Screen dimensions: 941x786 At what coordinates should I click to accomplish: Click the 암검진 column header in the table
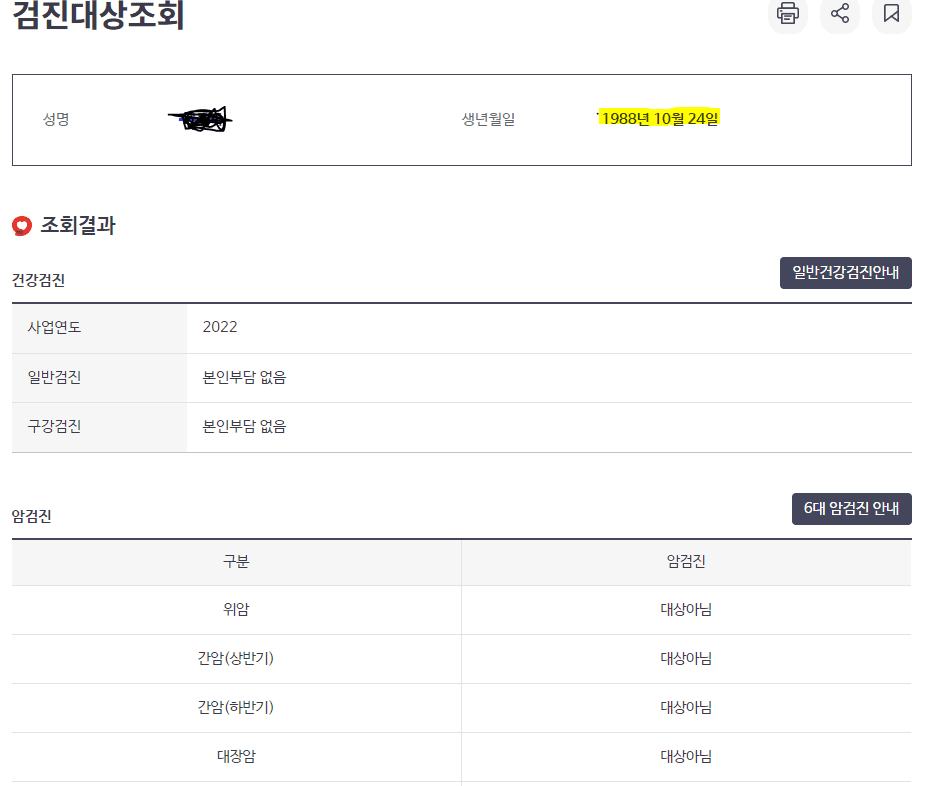point(686,562)
